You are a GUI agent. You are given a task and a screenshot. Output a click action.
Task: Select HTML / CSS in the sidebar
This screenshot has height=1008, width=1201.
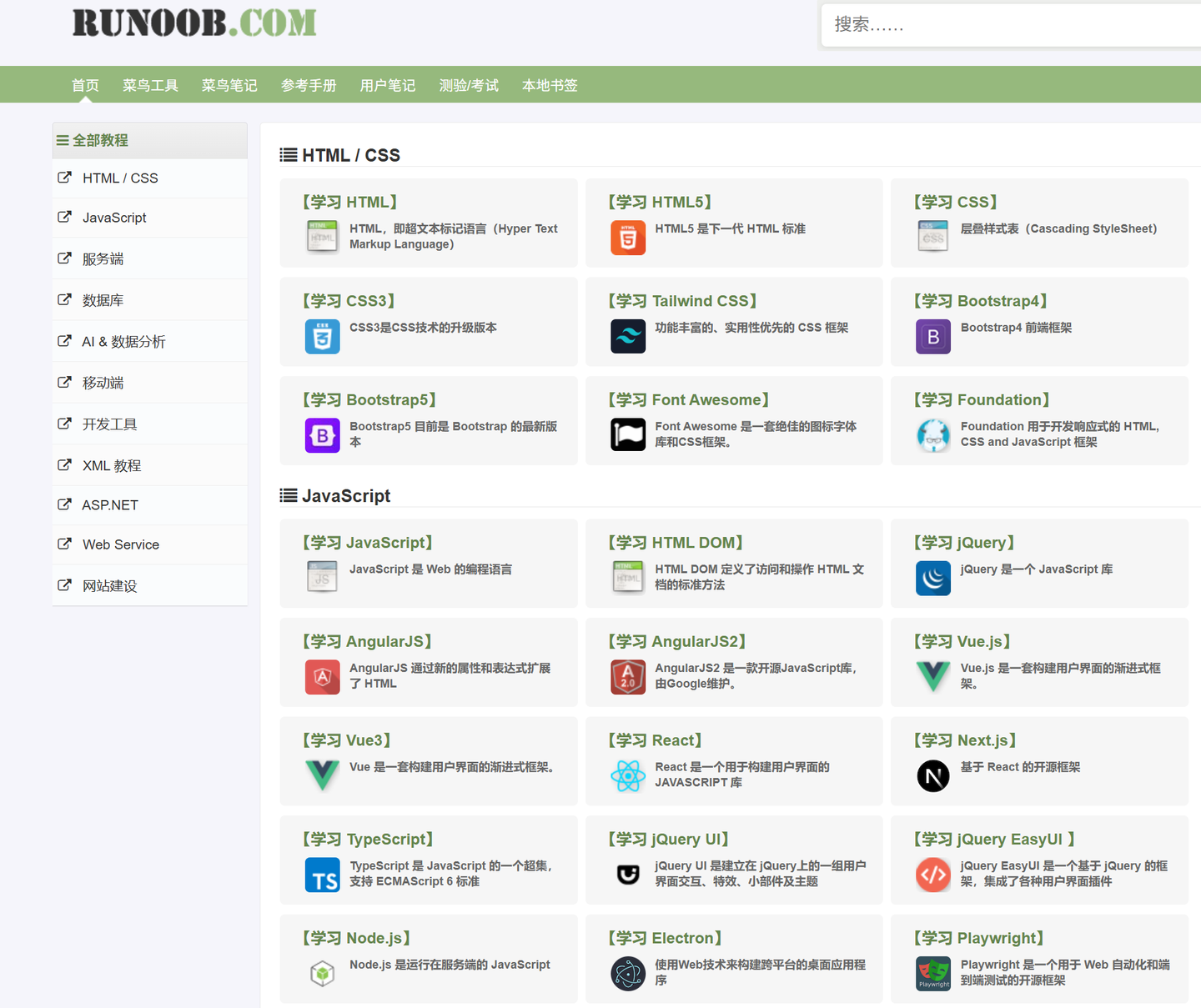(150, 178)
